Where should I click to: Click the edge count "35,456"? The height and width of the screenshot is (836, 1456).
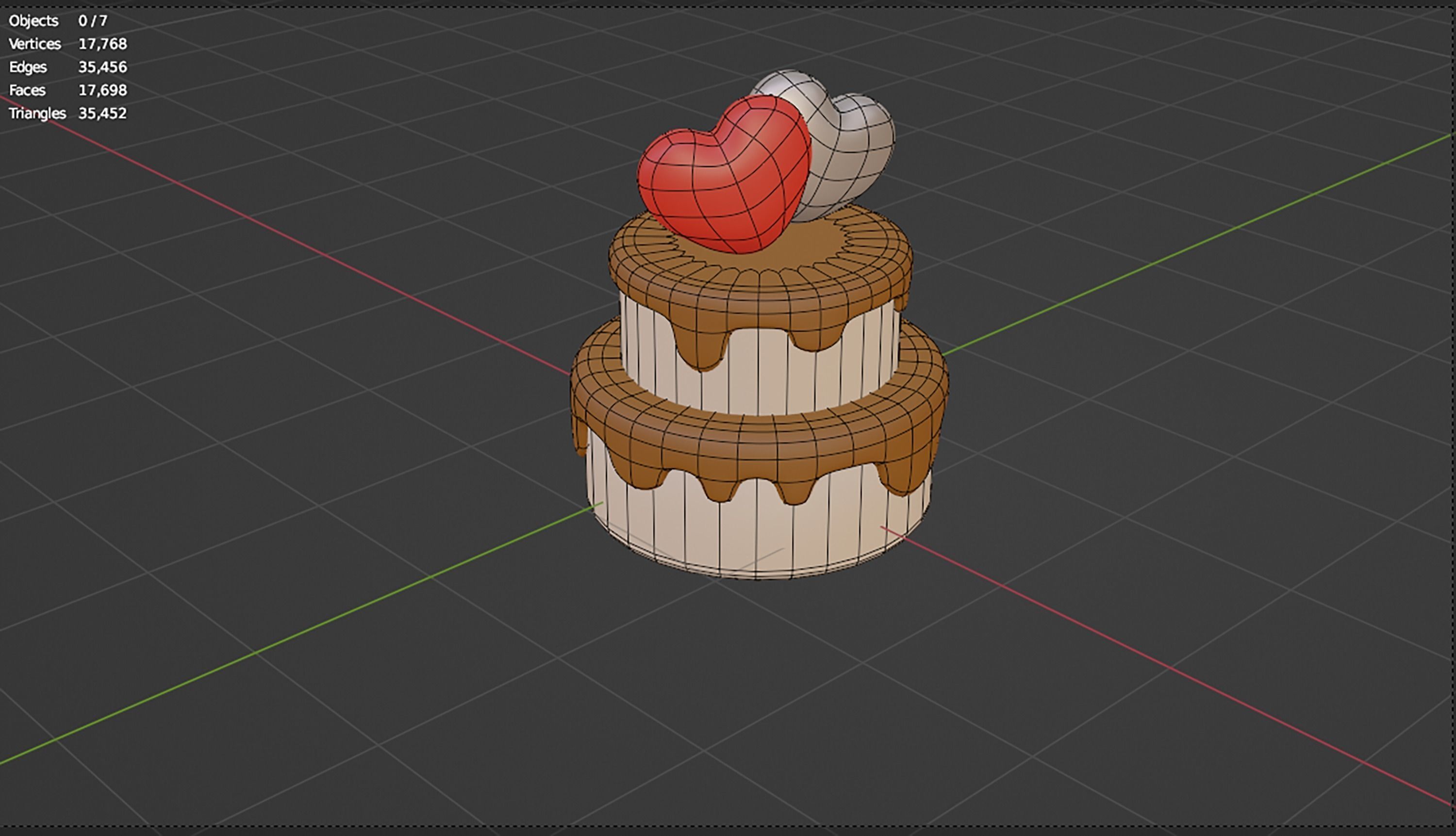pyautogui.click(x=103, y=67)
